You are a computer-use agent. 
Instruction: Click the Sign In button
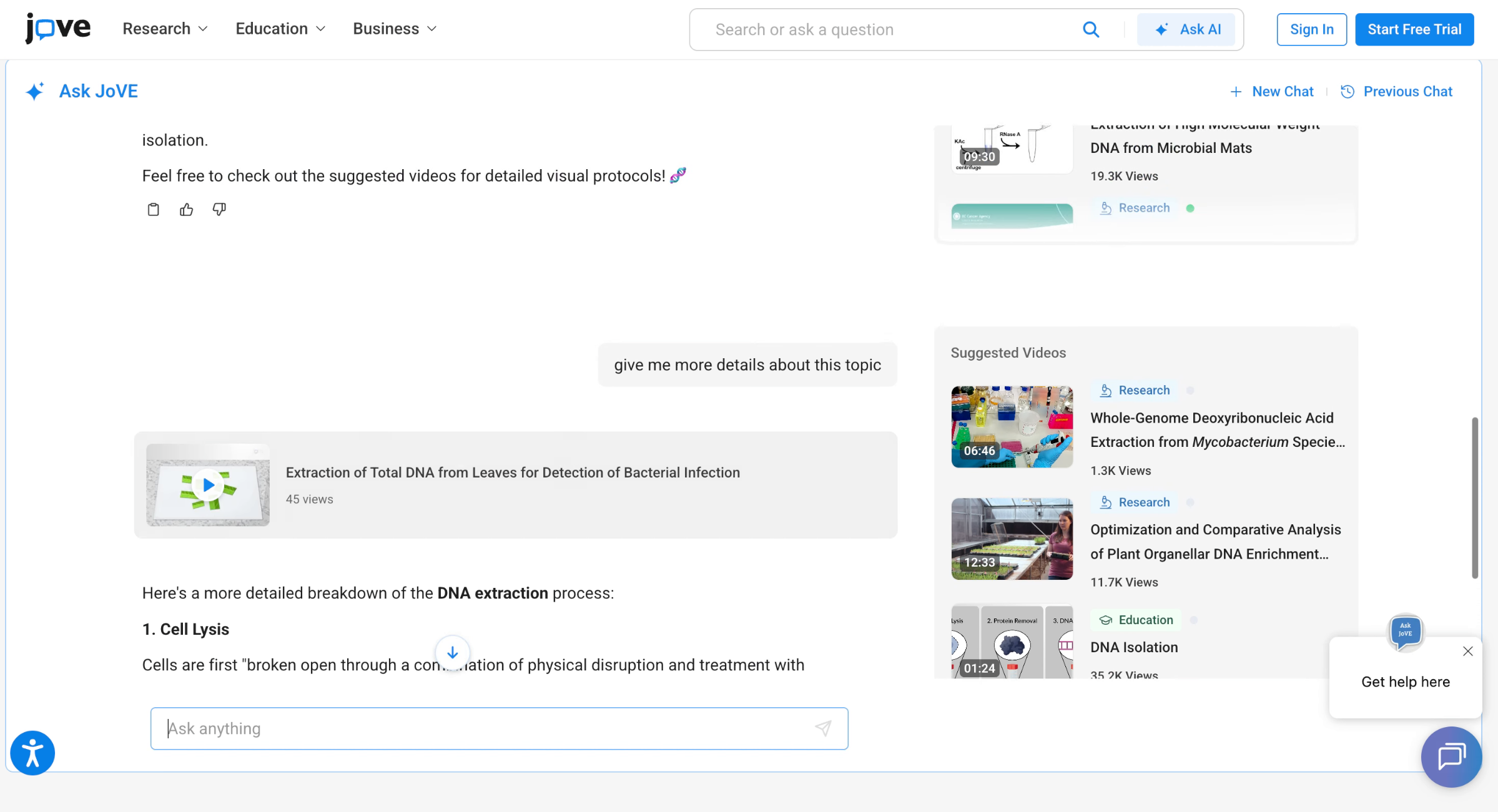1311,29
